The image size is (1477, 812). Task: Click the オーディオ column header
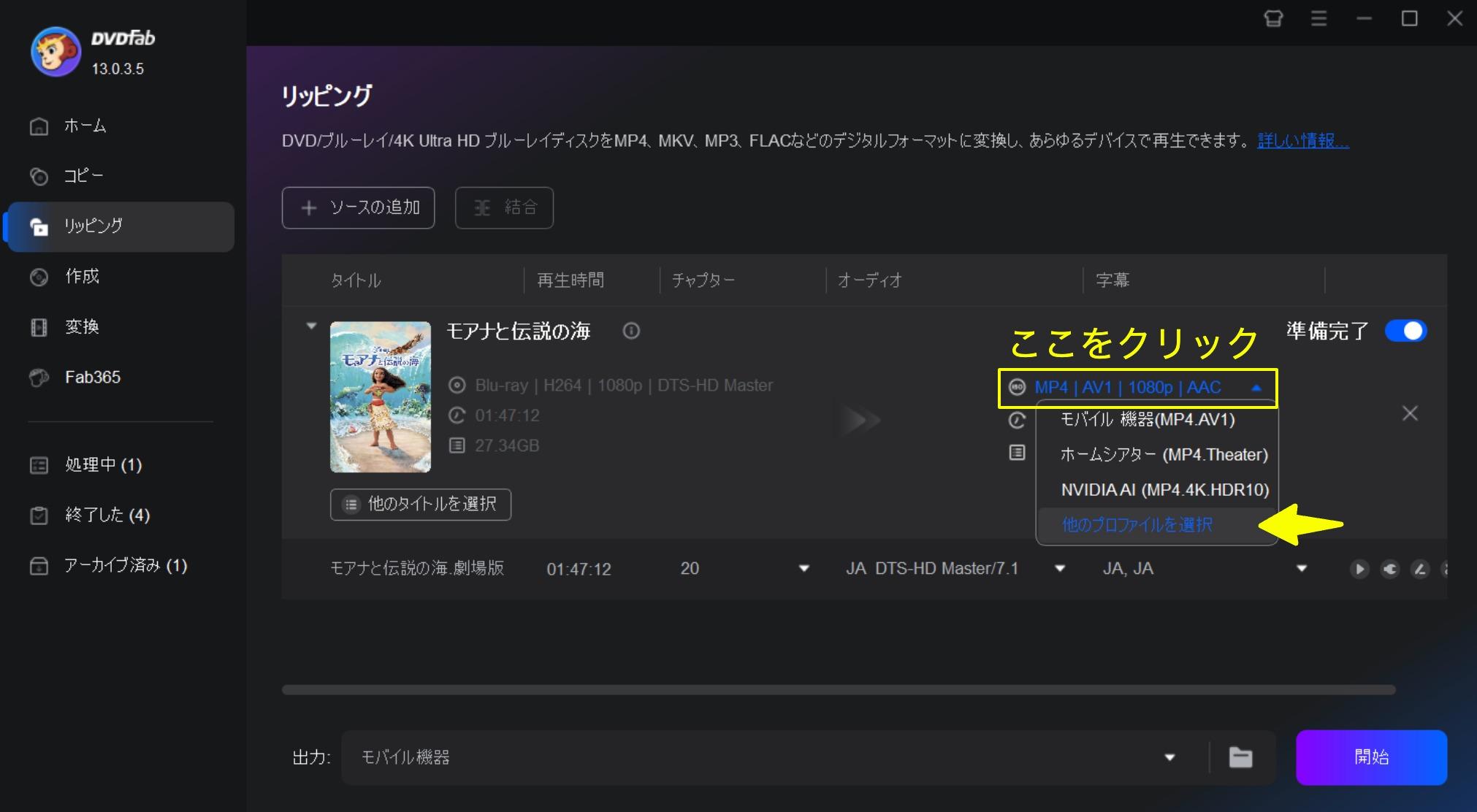[x=870, y=280]
